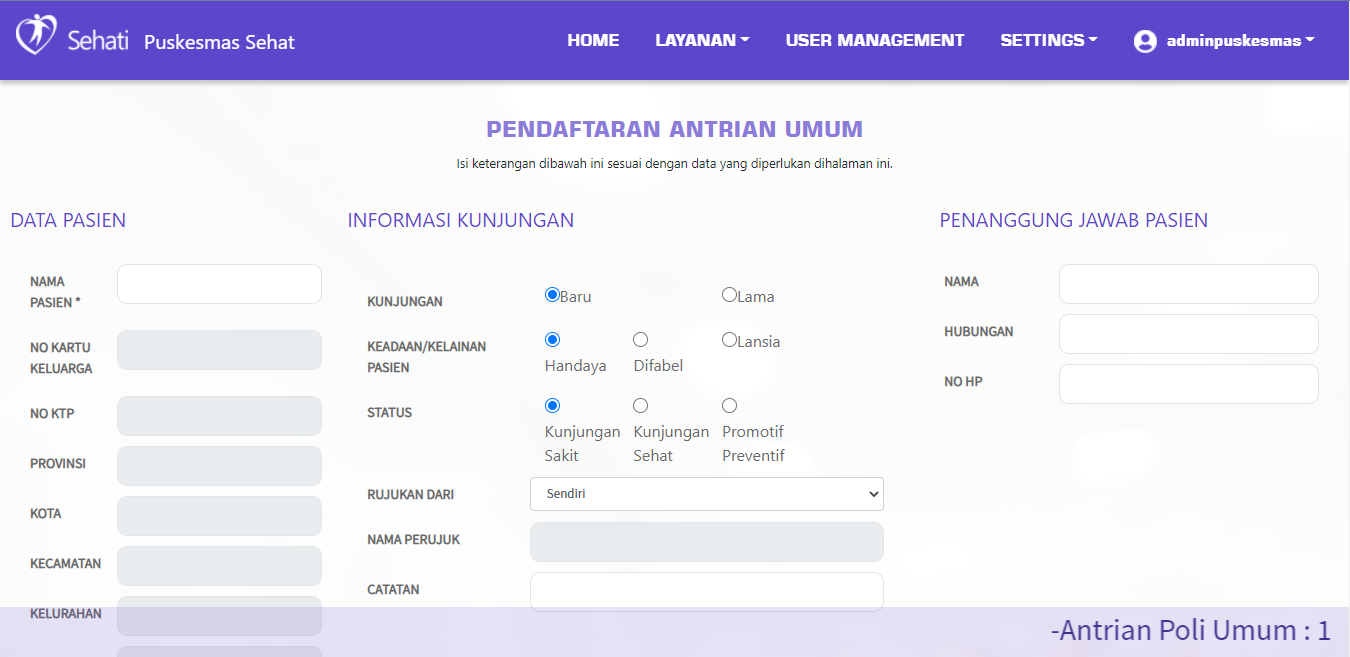Select the Baru kunjungan radio button

point(552,295)
